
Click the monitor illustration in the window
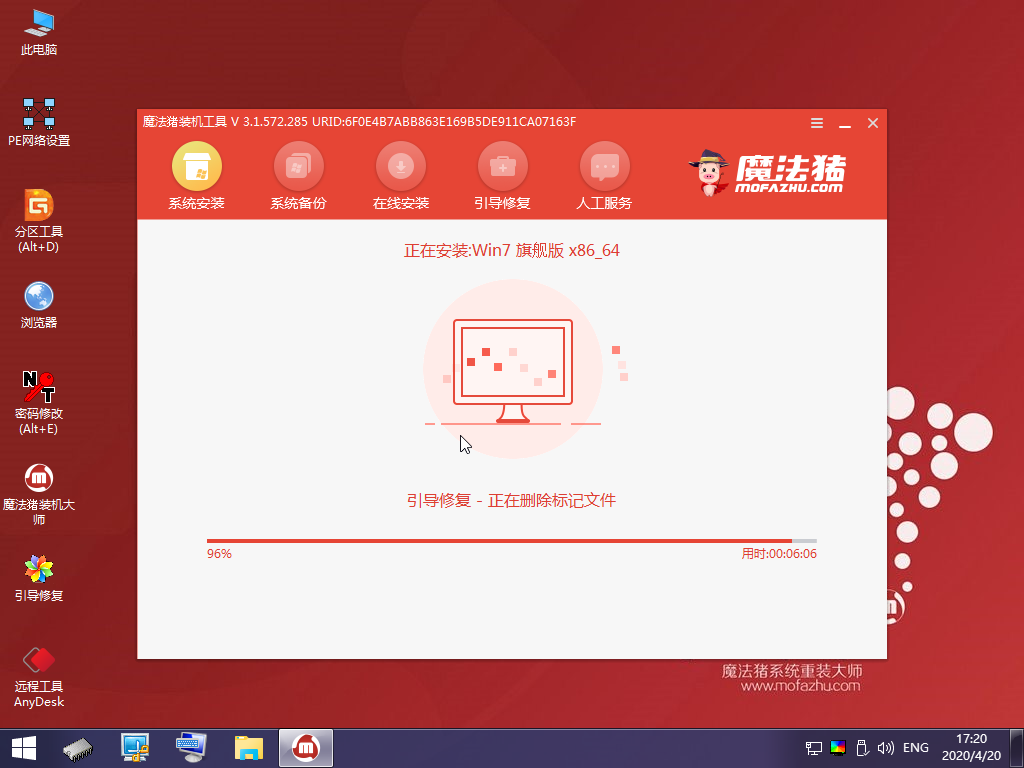click(x=513, y=370)
